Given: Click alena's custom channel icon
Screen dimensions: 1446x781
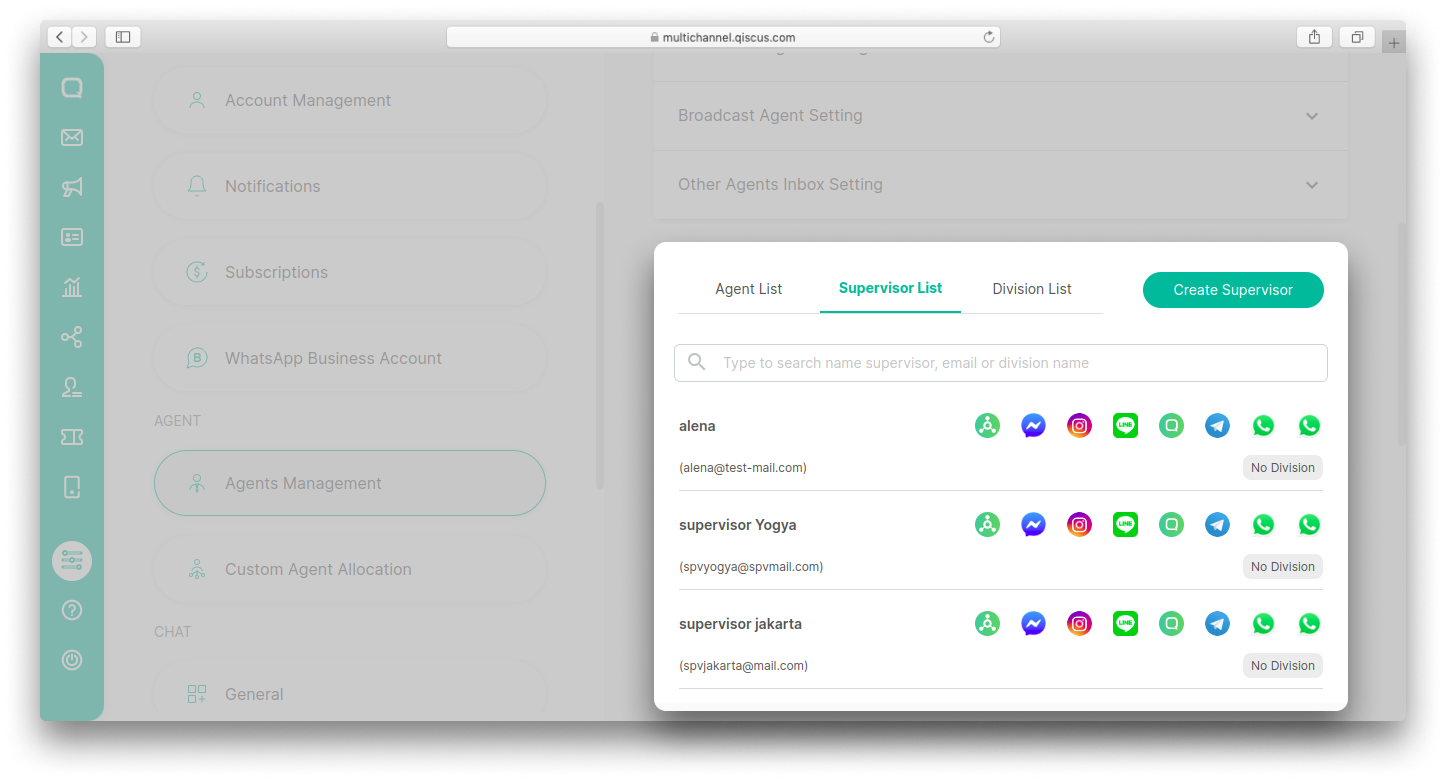Looking at the screenshot, I should (x=988, y=426).
